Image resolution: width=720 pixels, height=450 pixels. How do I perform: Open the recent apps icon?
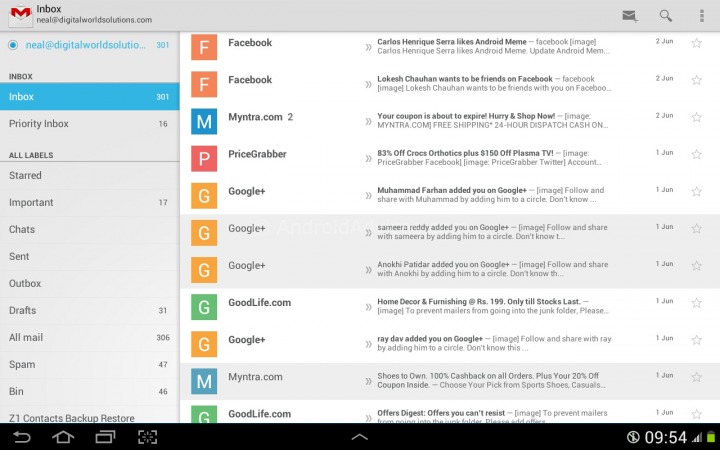click(x=105, y=437)
